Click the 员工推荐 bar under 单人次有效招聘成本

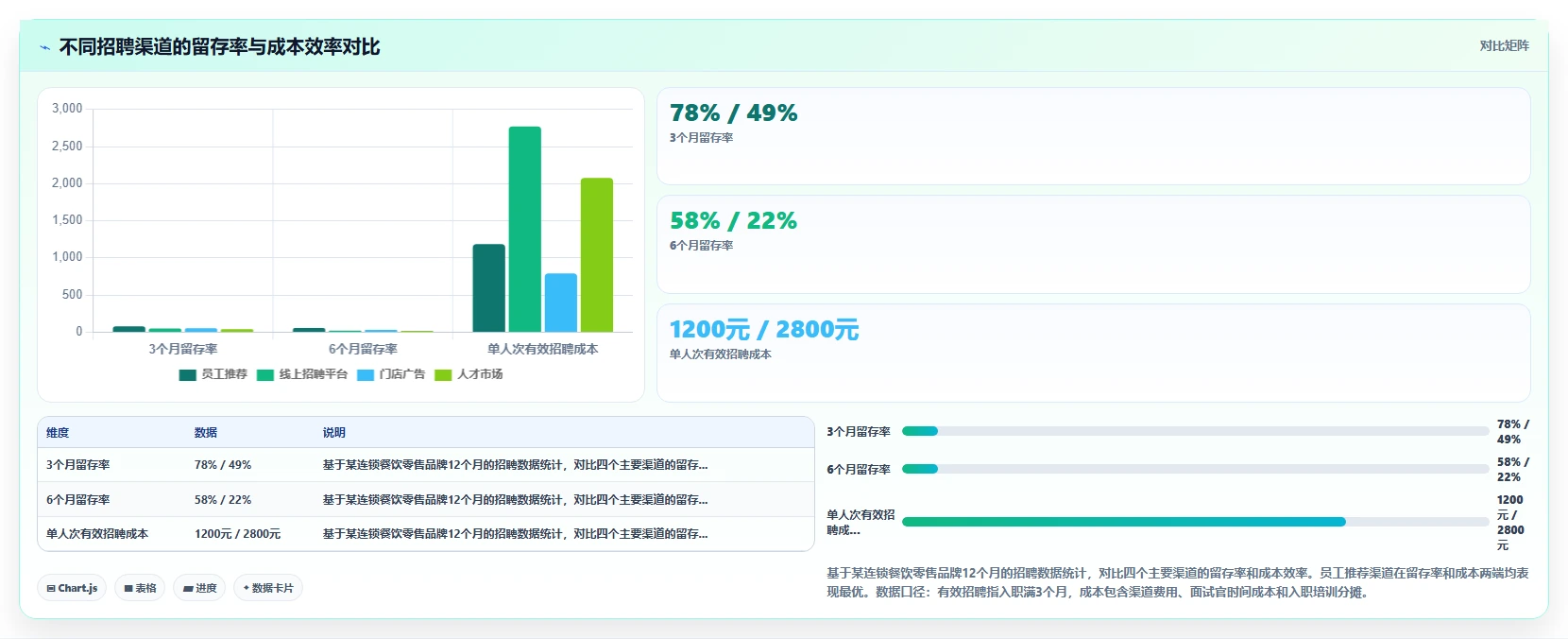[489, 288]
